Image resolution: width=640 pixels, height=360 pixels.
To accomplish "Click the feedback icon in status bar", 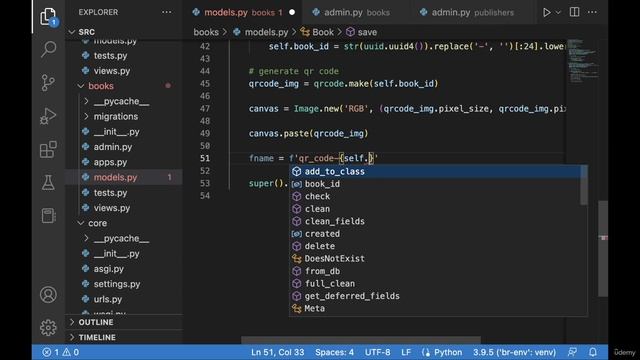I will 572,352.
